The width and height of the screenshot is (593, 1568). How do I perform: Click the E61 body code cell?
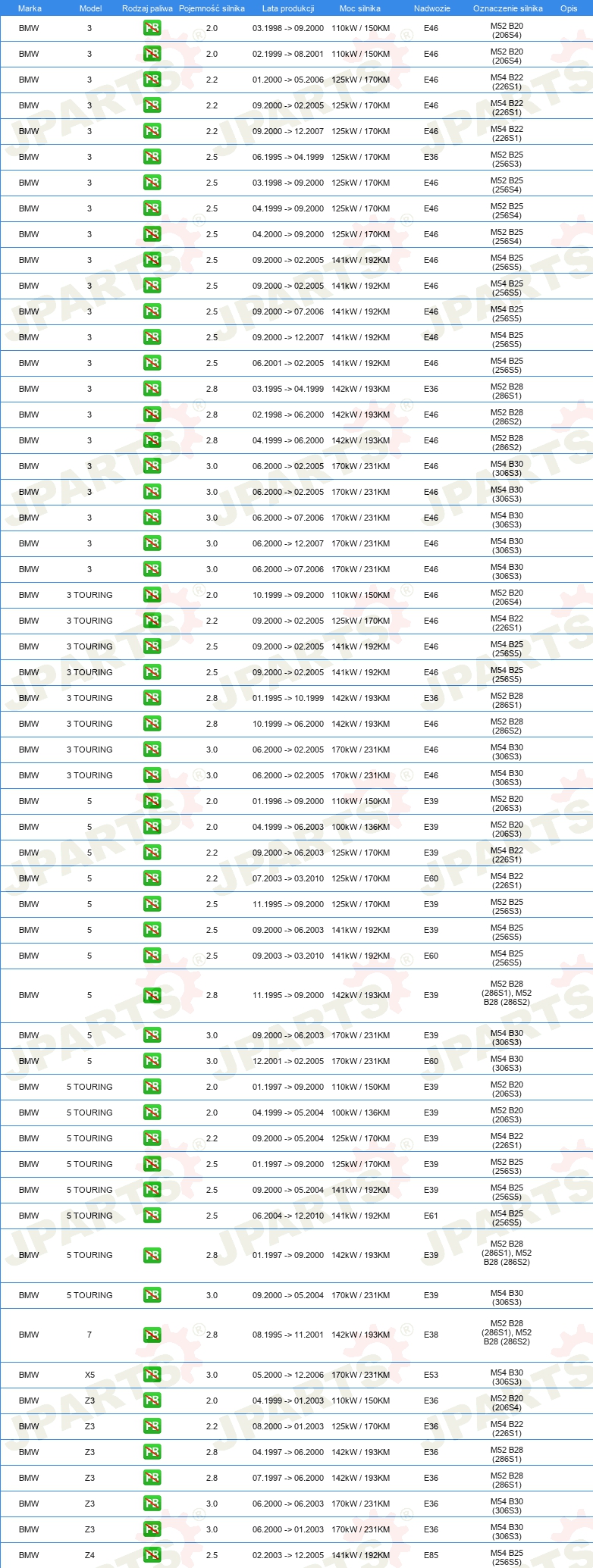(431, 1216)
